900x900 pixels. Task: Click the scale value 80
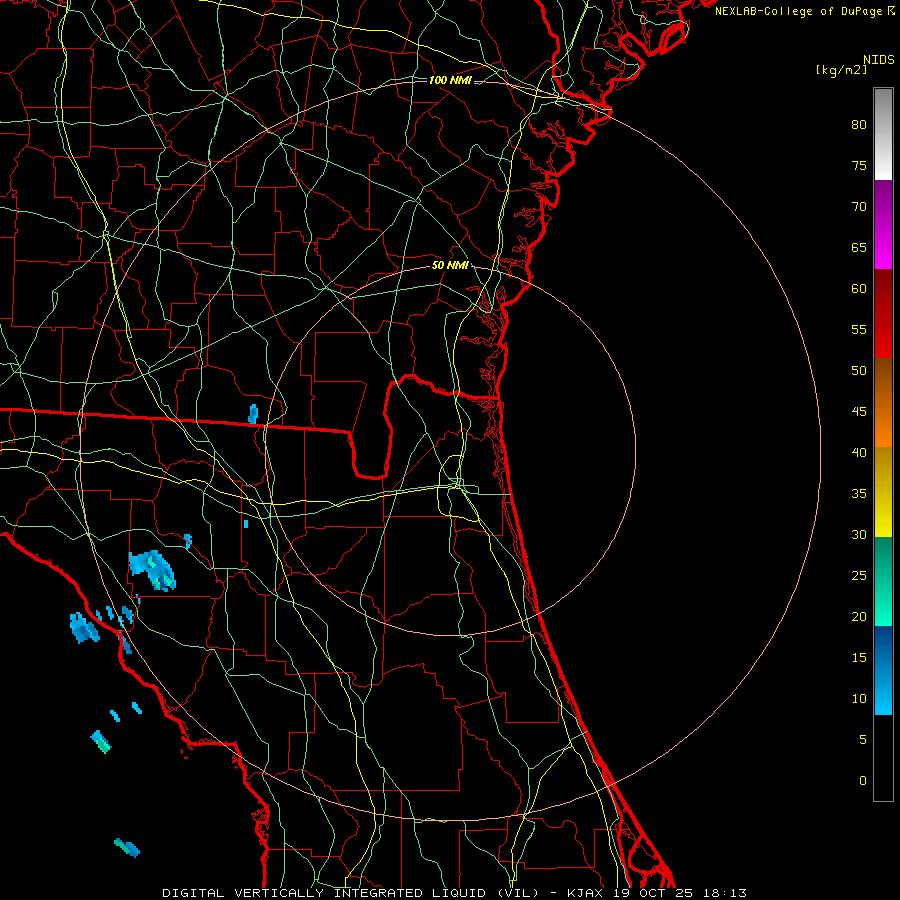click(x=859, y=125)
